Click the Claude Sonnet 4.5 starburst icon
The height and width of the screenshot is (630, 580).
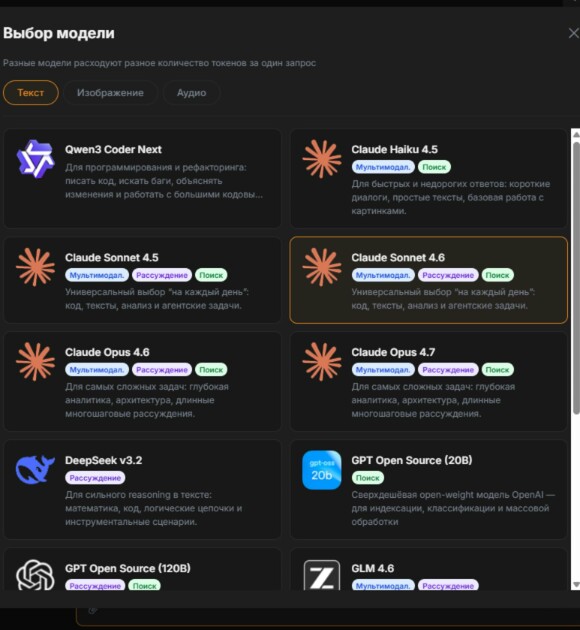(35, 267)
